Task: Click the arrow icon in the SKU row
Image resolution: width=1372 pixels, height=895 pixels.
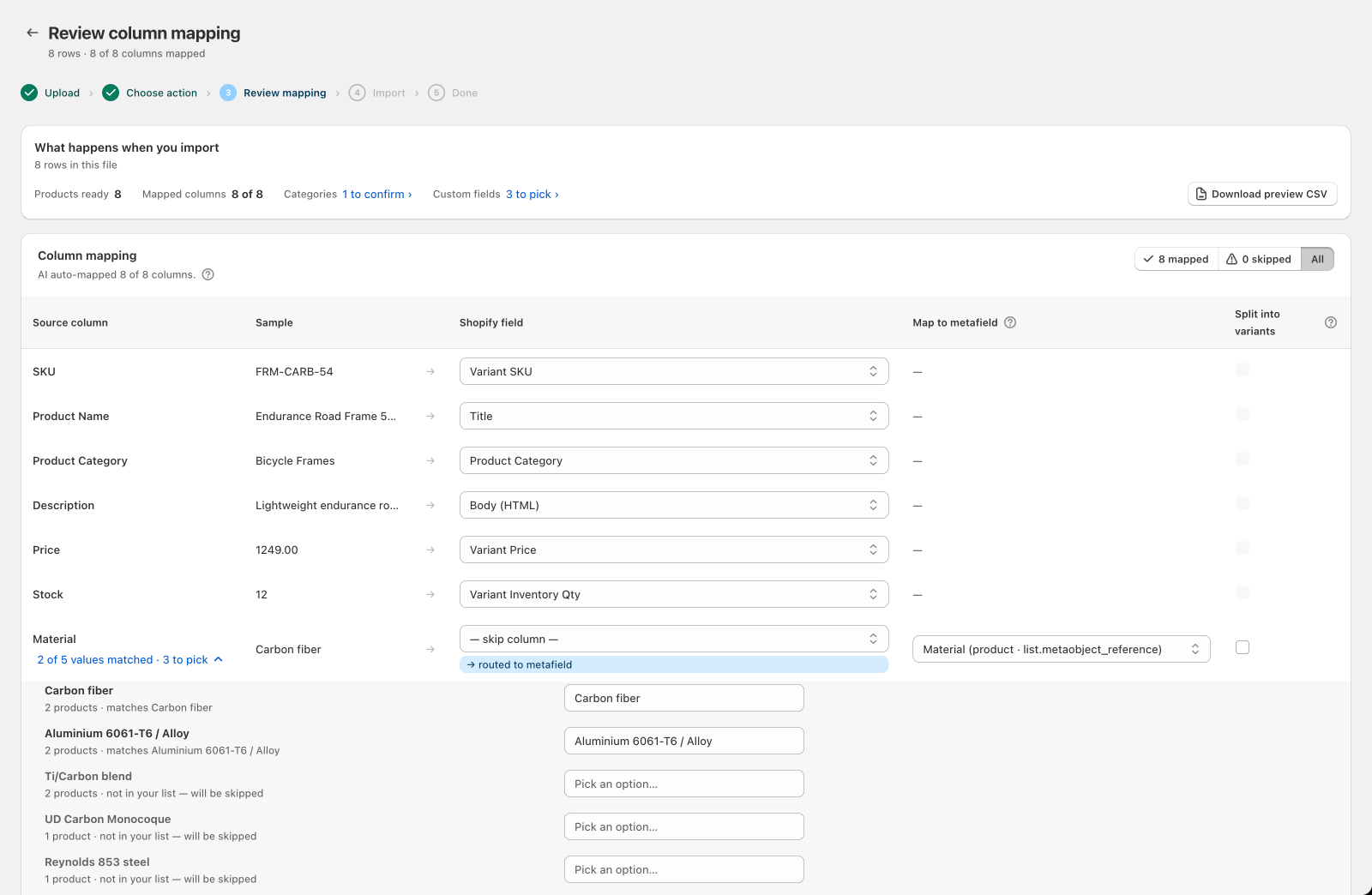Action: pyautogui.click(x=430, y=371)
